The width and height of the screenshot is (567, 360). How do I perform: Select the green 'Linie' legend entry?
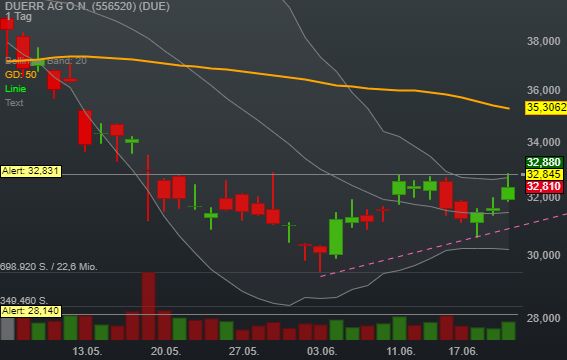(x=16, y=89)
